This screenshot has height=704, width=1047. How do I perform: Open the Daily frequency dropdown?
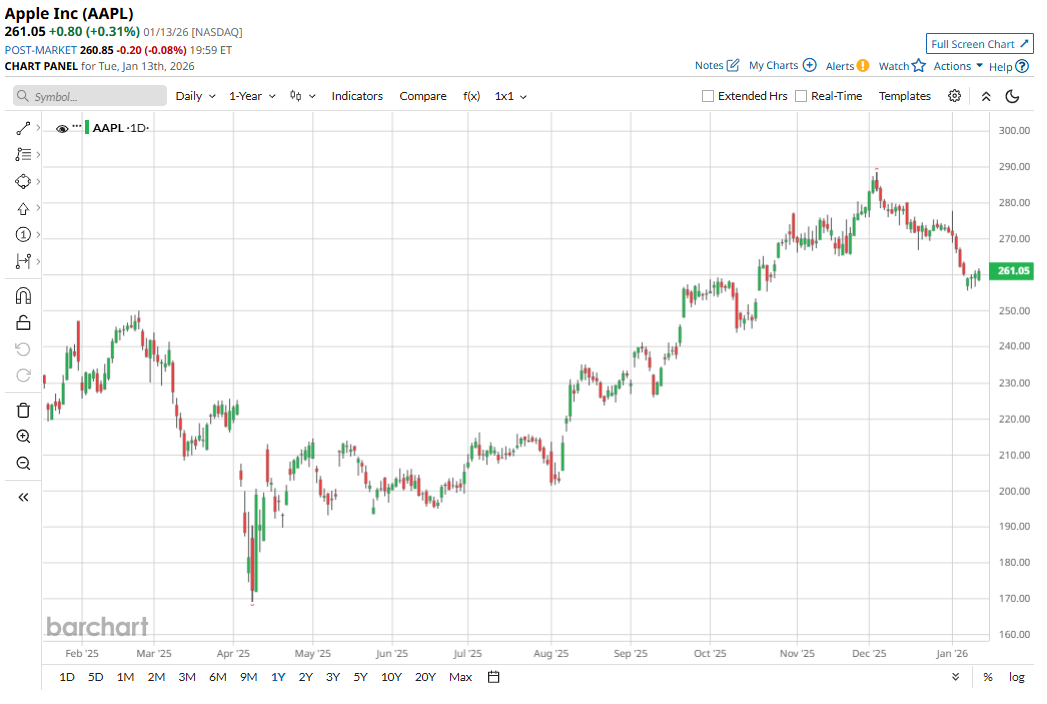click(195, 96)
